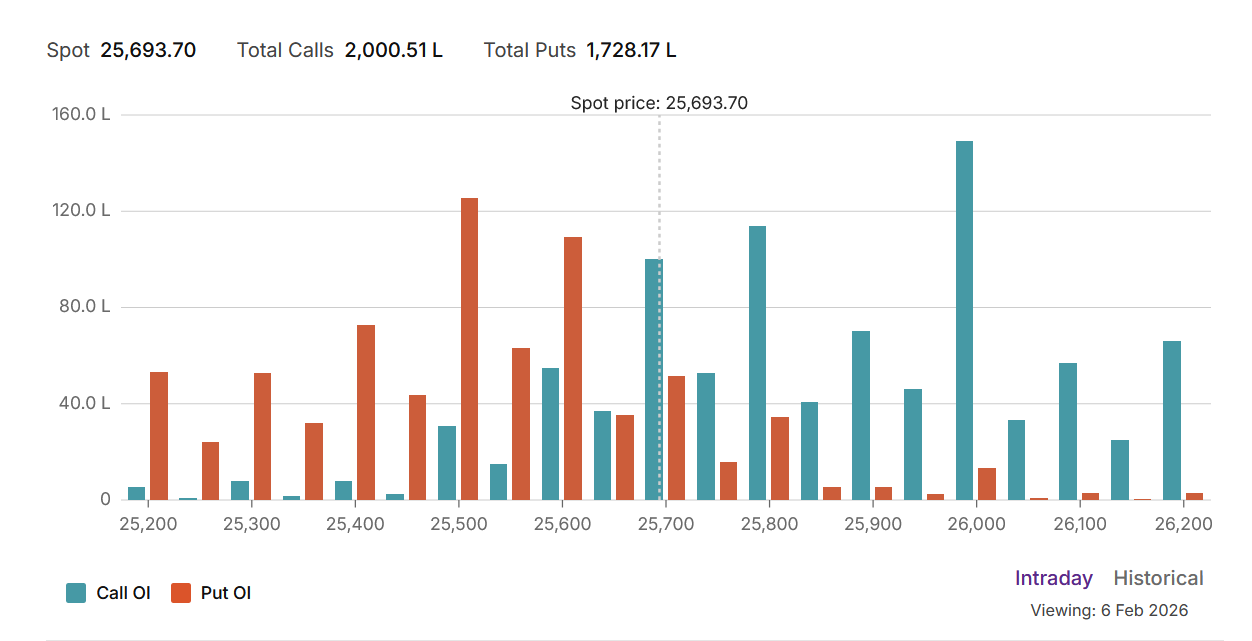Click the Put OI orange legend swatch

click(x=181, y=593)
